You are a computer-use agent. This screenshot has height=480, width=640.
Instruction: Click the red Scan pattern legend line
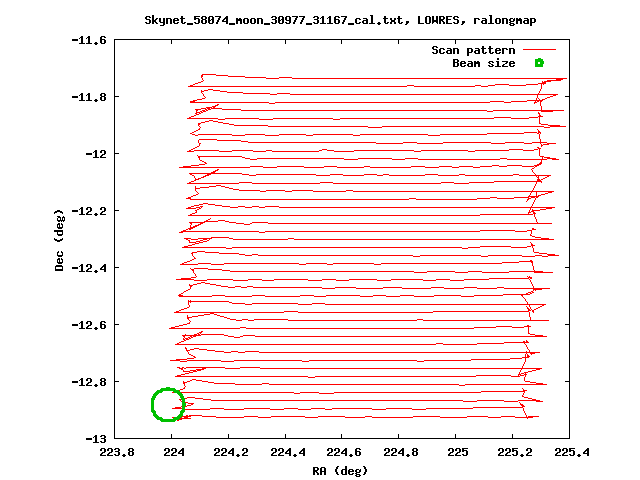(x=539, y=50)
